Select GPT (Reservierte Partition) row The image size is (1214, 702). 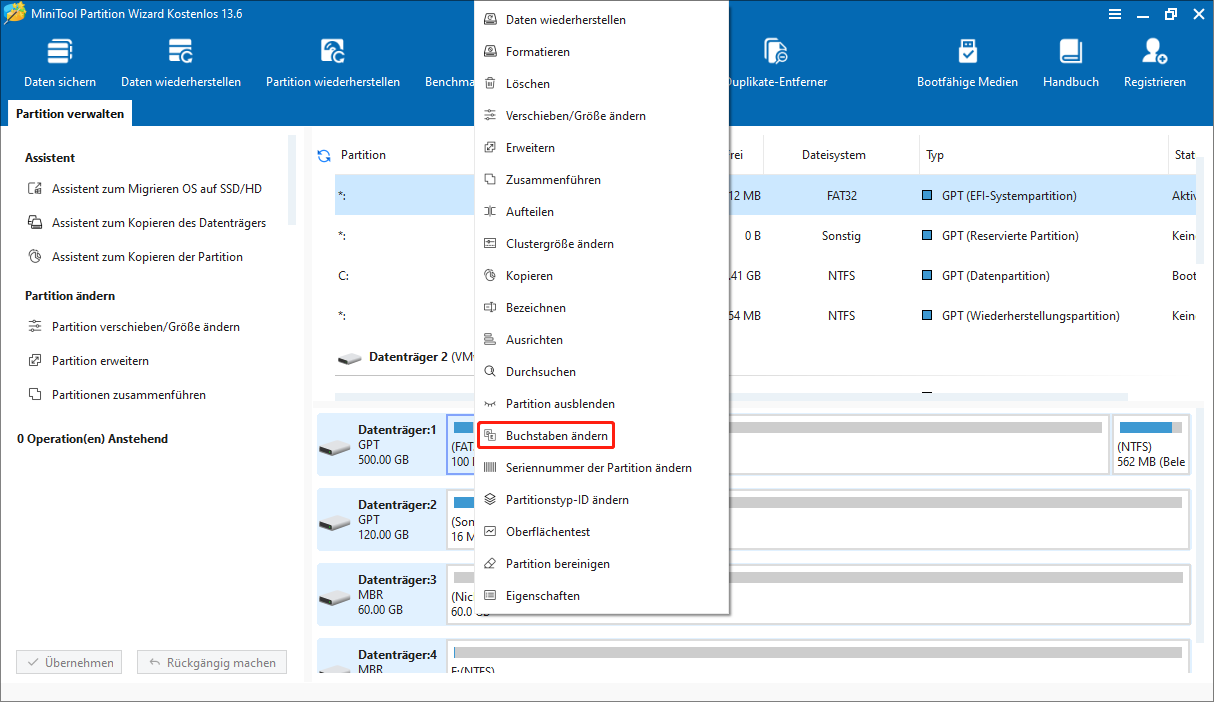pyautogui.click(x=767, y=236)
